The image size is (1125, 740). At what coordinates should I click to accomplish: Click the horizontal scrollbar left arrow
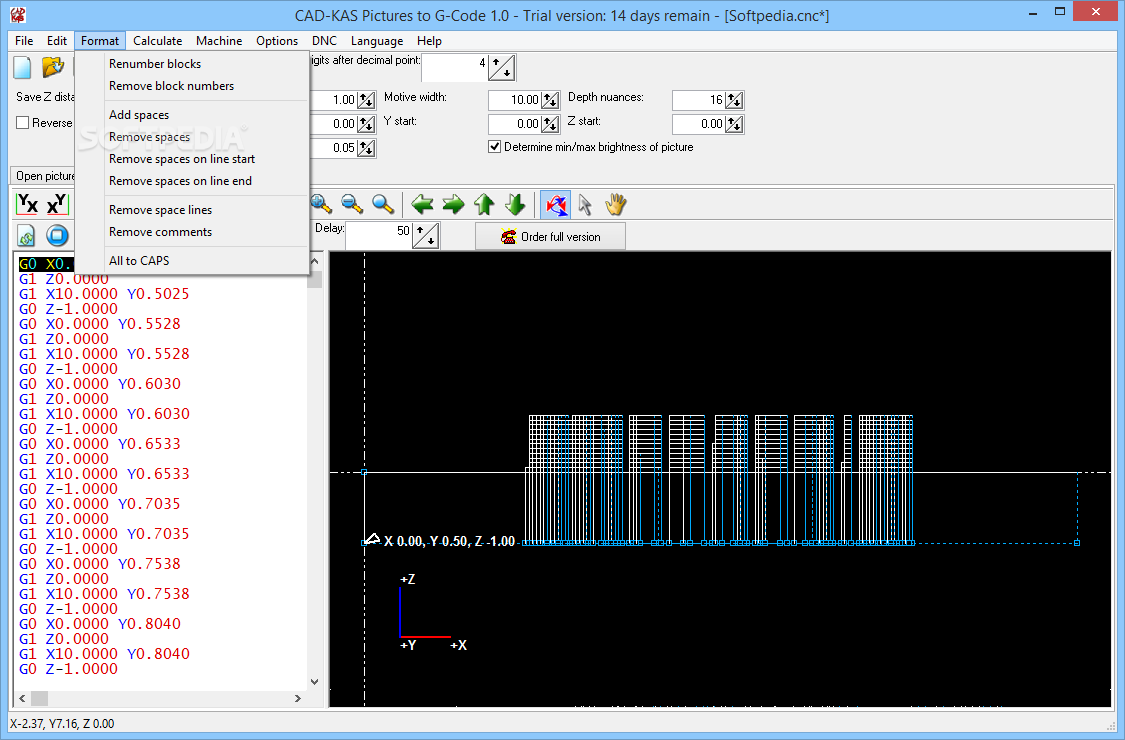[x=22, y=698]
